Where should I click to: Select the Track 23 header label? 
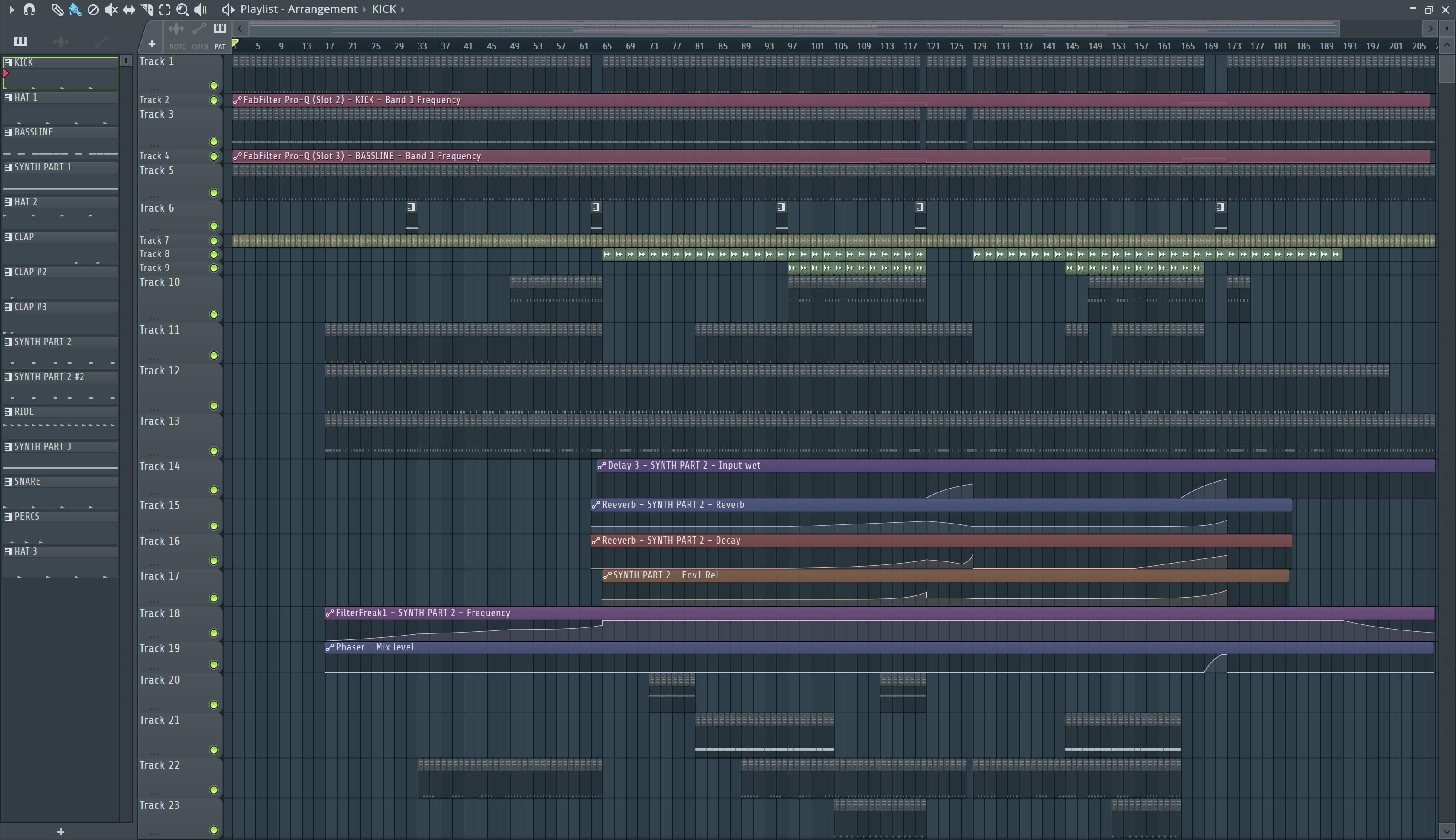[x=160, y=805]
